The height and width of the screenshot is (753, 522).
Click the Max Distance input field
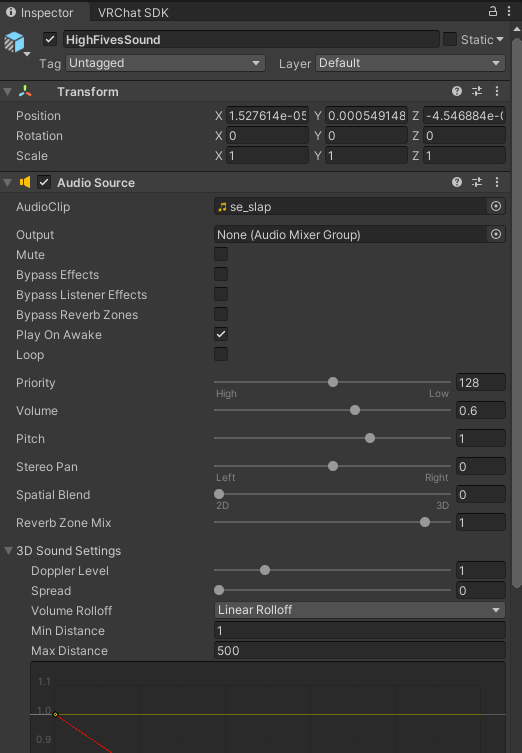(x=359, y=650)
